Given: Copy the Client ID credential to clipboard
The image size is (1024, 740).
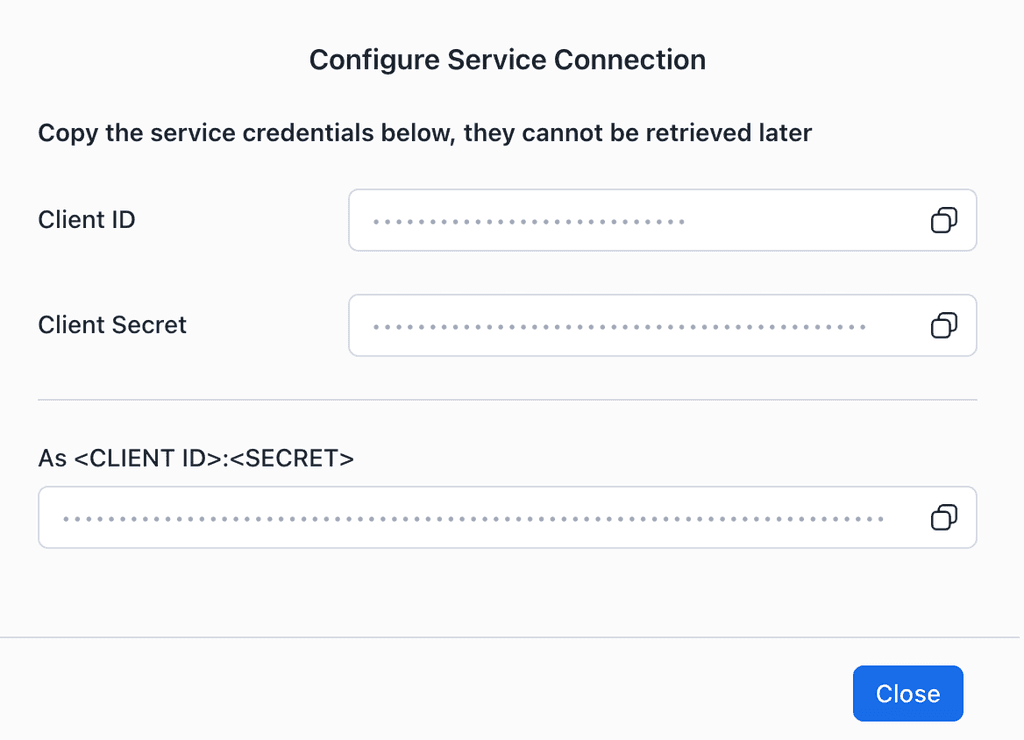Looking at the screenshot, I should pyautogui.click(x=942, y=220).
